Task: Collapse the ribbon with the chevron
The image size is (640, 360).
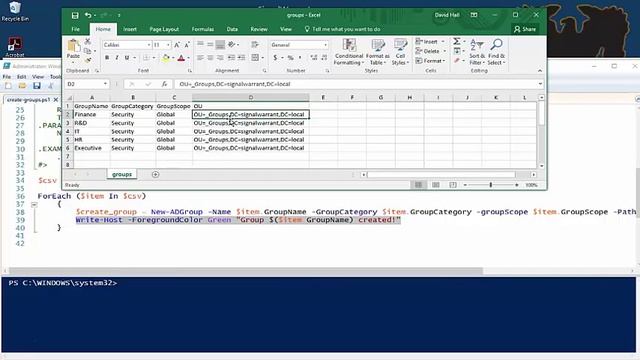Action: click(x=540, y=71)
